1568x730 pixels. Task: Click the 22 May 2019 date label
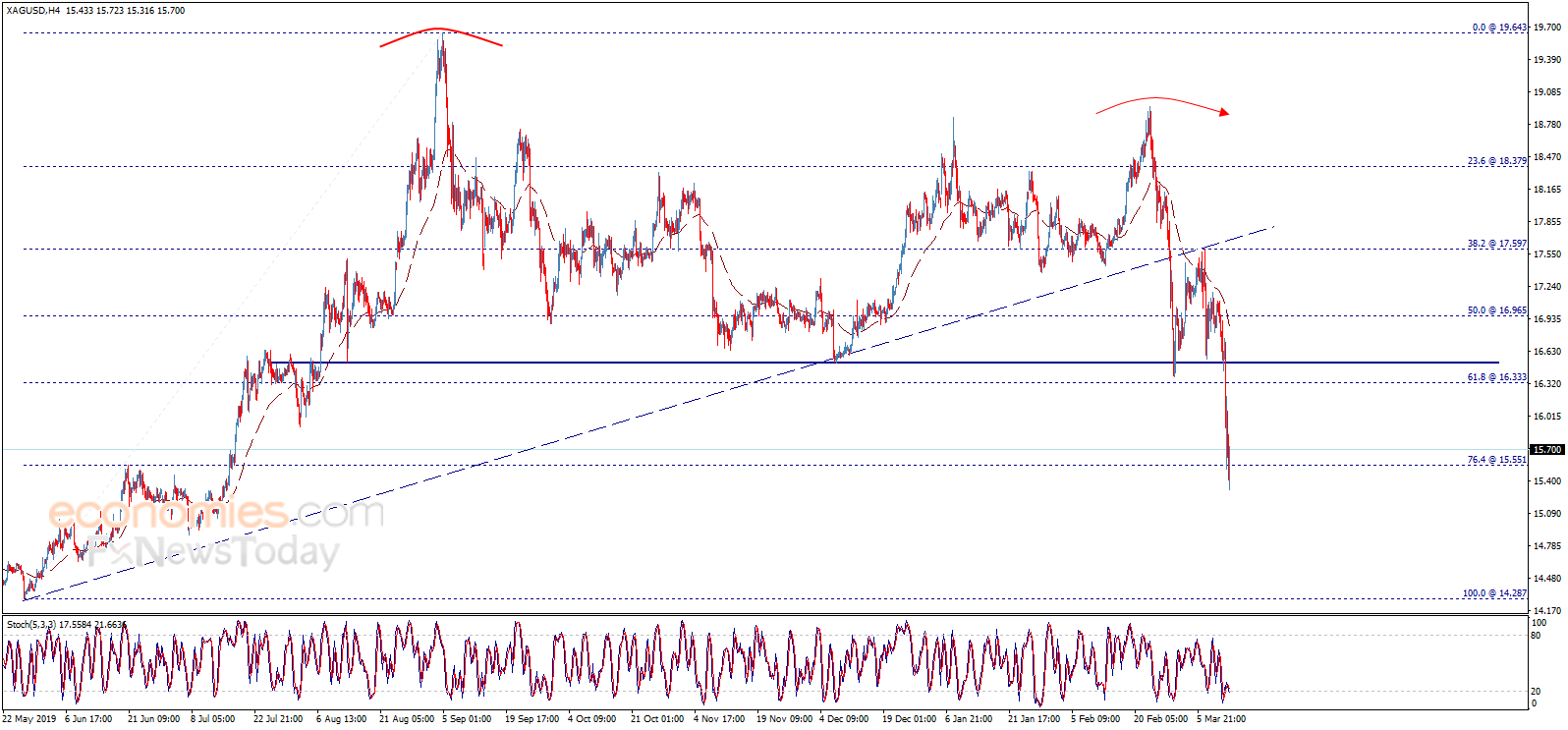click(x=29, y=719)
